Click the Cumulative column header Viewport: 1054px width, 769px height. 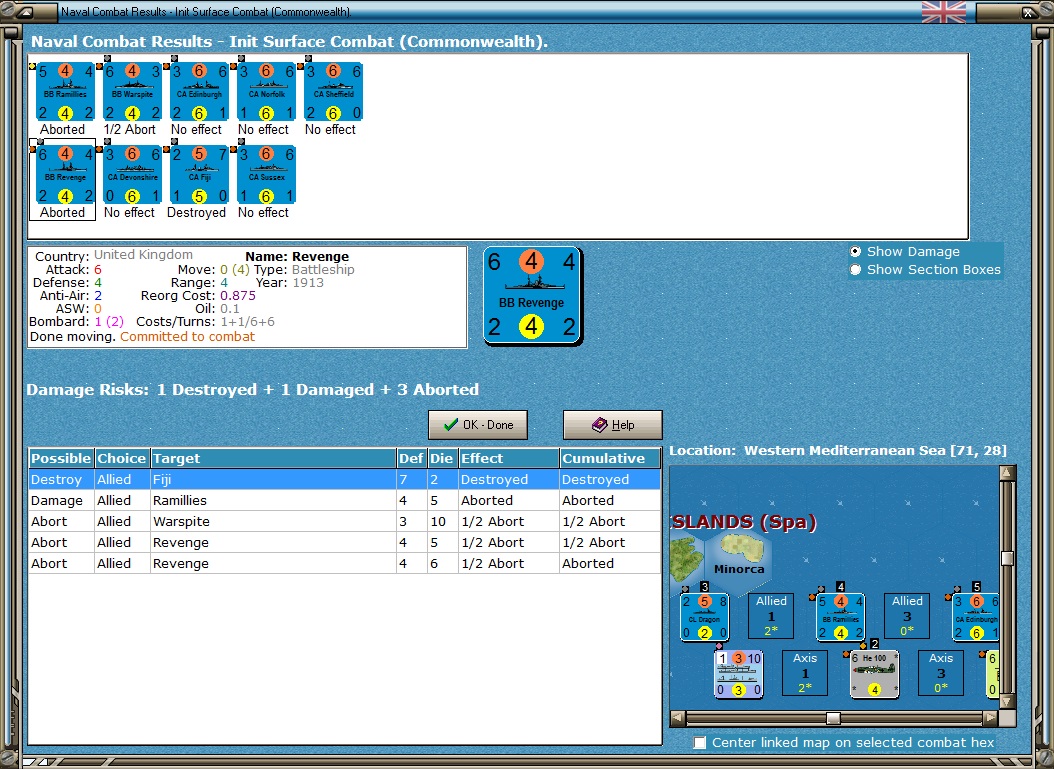[610, 458]
